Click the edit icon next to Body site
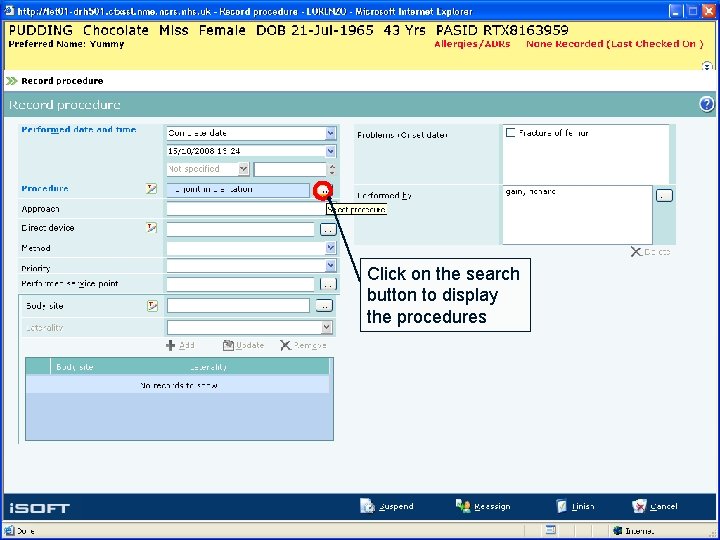Viewport: 720px width, 540px height. (152, 306)
